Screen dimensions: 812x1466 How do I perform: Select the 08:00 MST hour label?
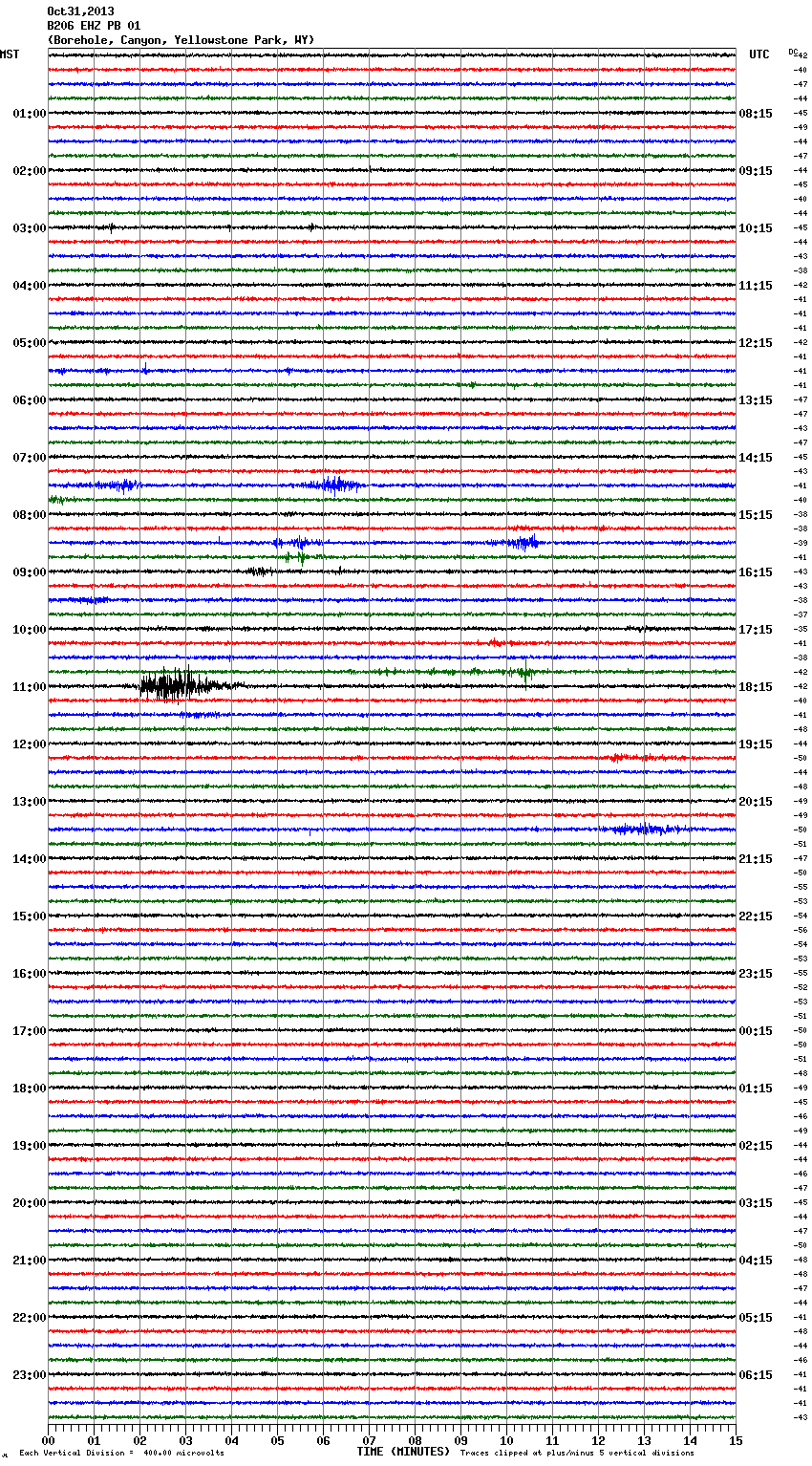tap(29, 515)
